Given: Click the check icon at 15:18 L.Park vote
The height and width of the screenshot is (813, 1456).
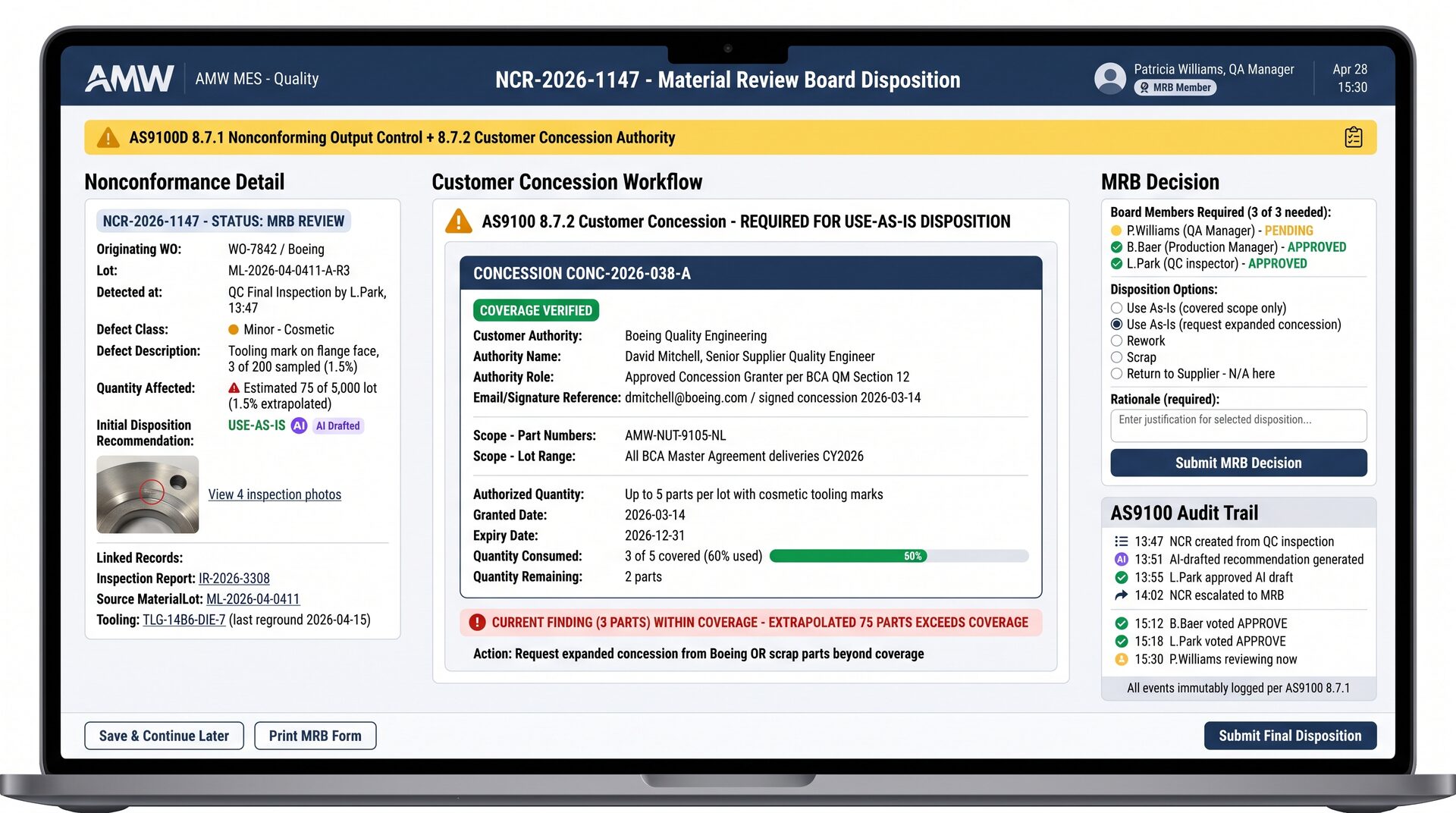Looking at the screenshot, I should point(1121,642).
